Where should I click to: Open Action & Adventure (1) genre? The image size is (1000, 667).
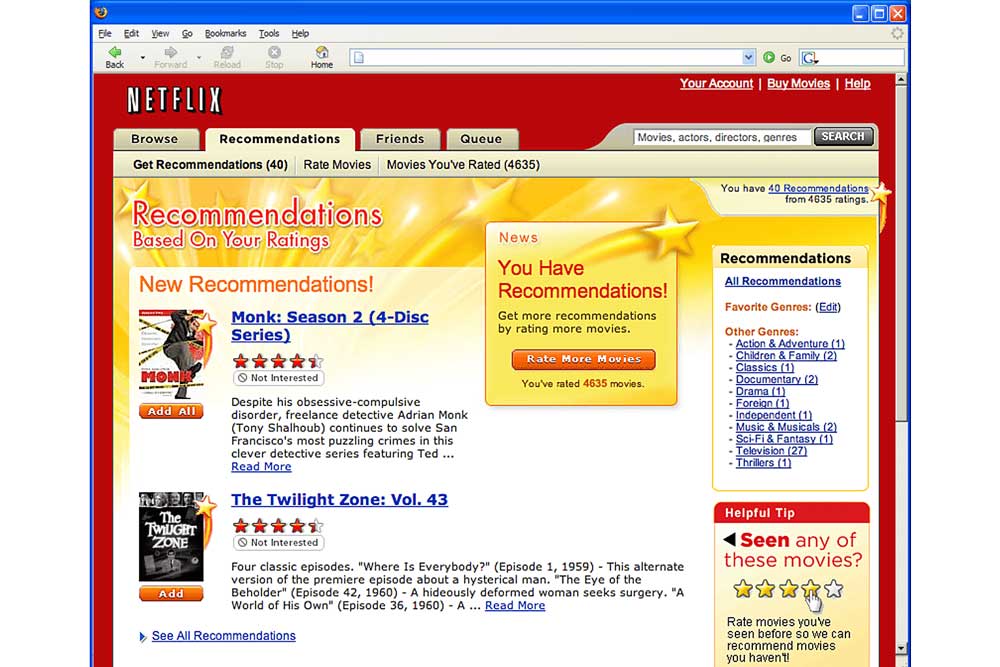point(790,344)
